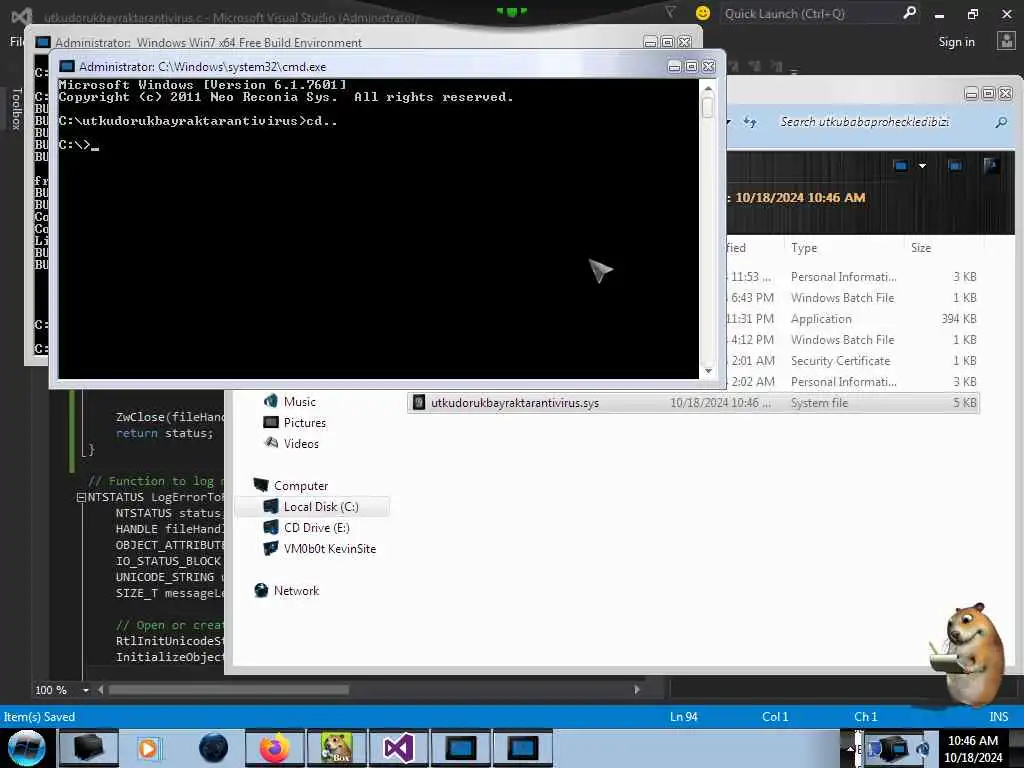The height and width of the screenshot is (768, 1024).
Task: Select the 6:43 PM Windows Batch File row
Action: pyautogui.click(x=852, y=298)
